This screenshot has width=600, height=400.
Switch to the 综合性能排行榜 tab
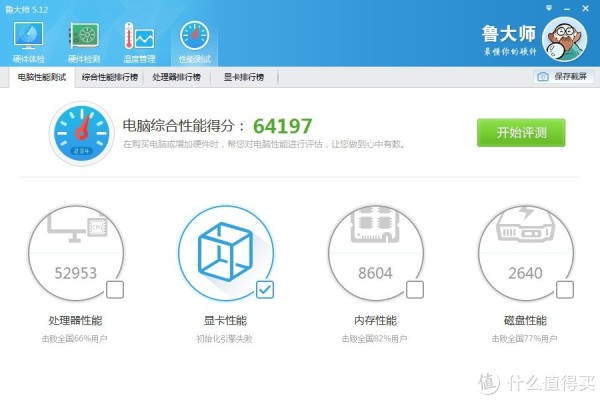tap(109, 77)
